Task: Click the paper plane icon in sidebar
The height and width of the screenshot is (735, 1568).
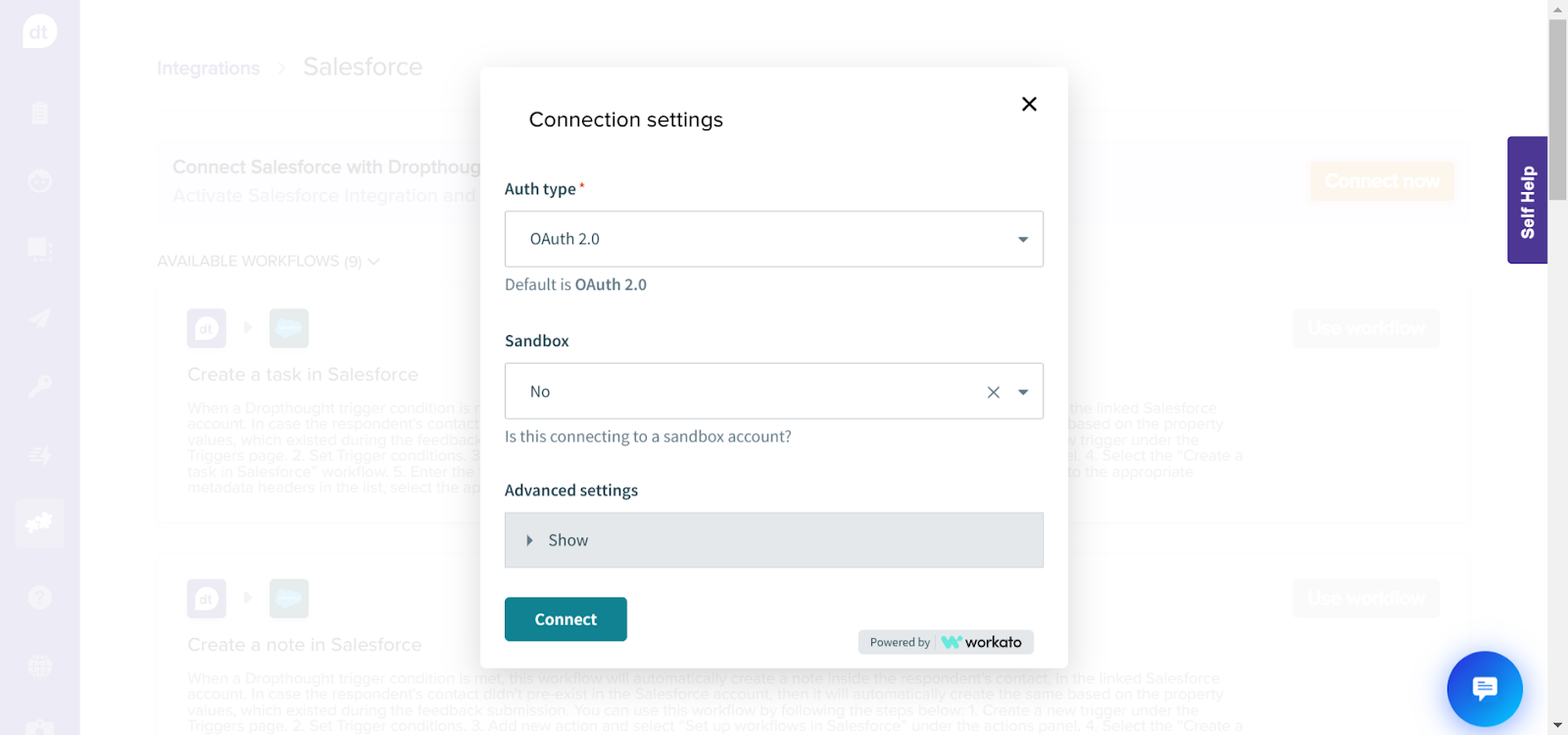Action: click(x=39, y=318)
